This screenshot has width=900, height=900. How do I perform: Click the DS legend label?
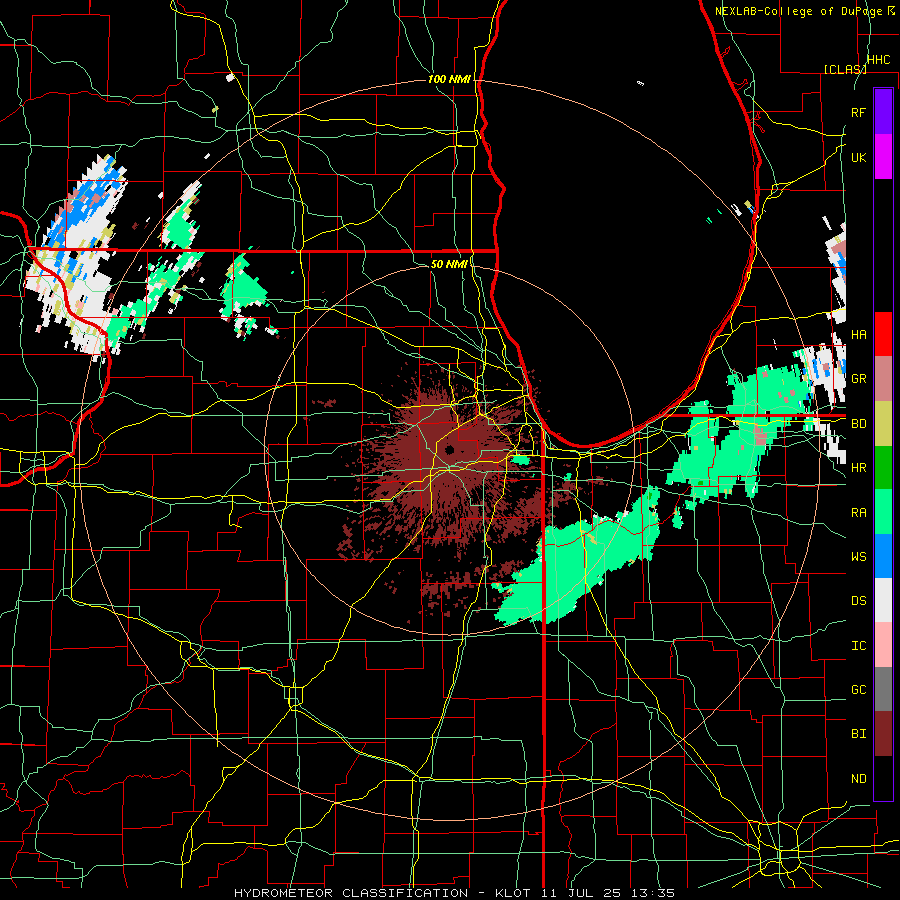click(858, 601)
